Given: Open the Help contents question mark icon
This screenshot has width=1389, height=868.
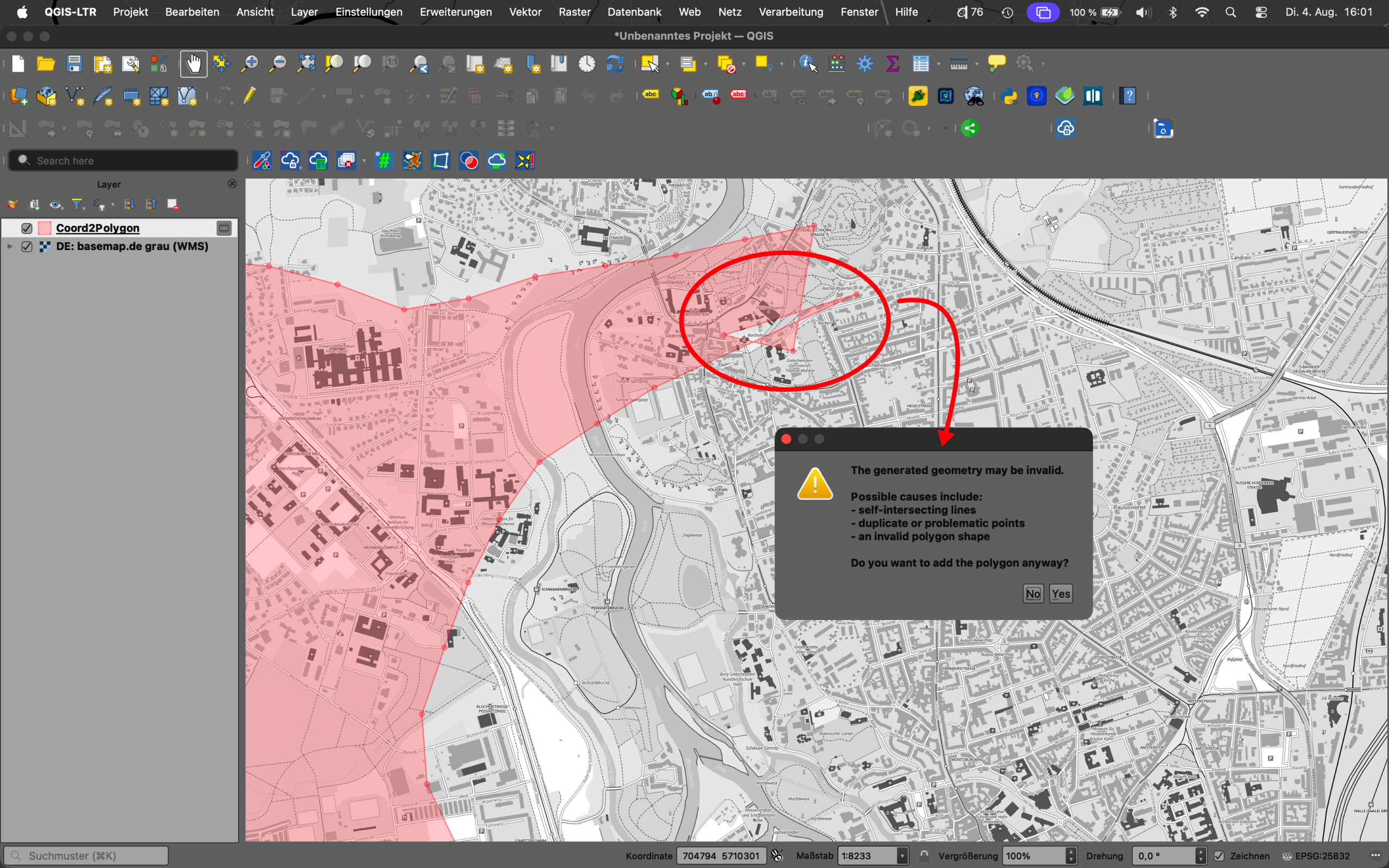Looking at the screenshot, I should [1129, 96].
